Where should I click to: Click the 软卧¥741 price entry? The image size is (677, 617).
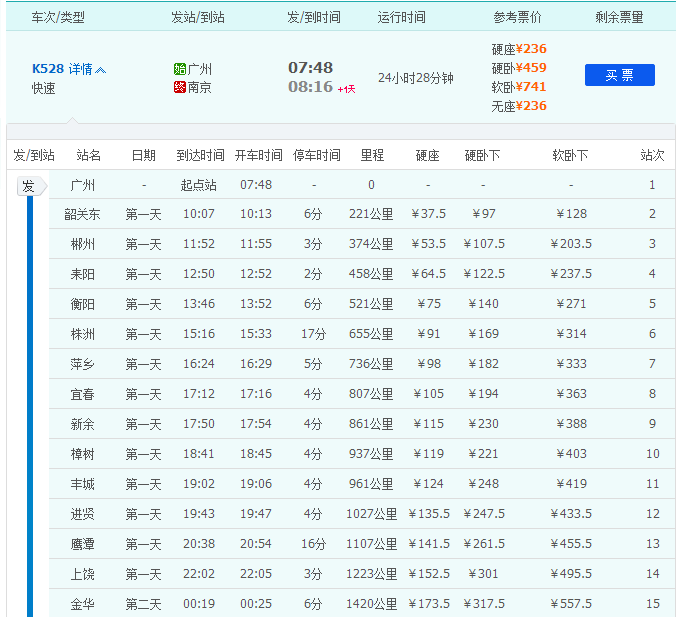[519, 87]
